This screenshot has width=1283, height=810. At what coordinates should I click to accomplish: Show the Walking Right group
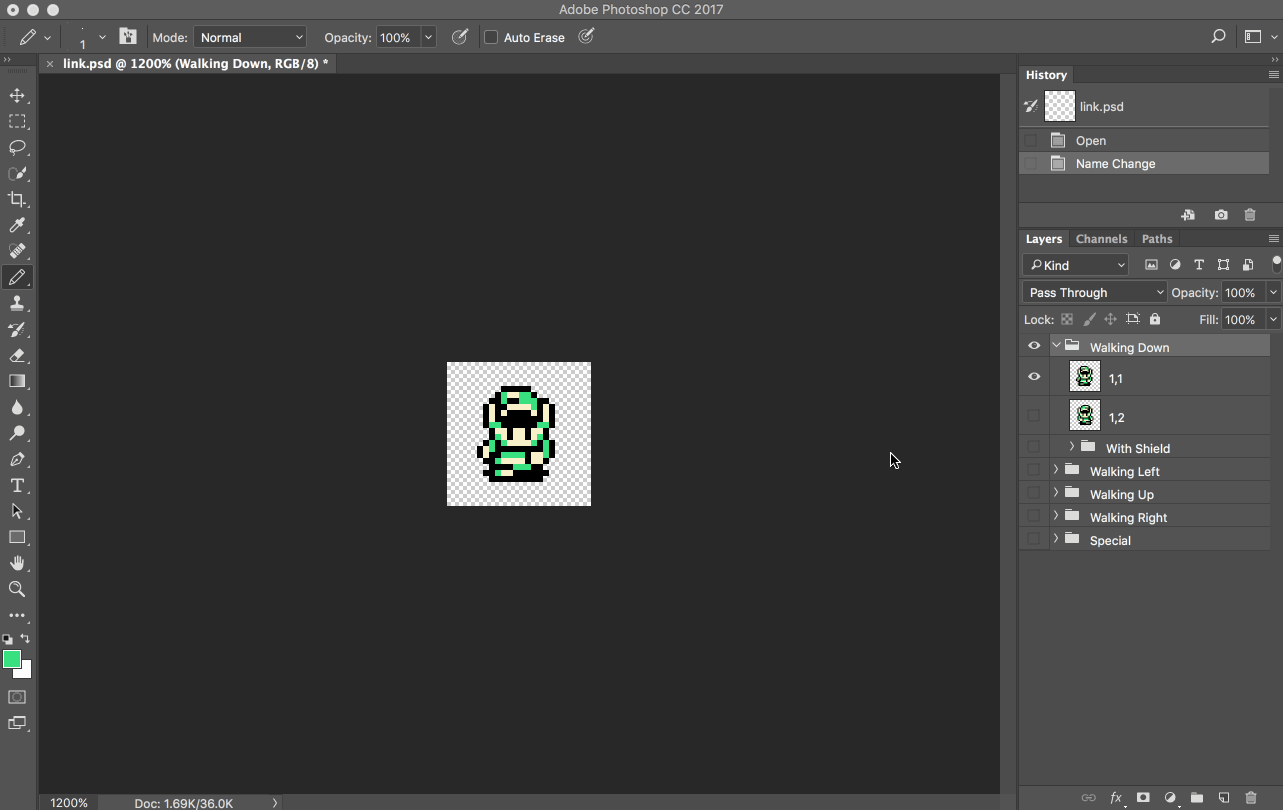coord(1034,516)
